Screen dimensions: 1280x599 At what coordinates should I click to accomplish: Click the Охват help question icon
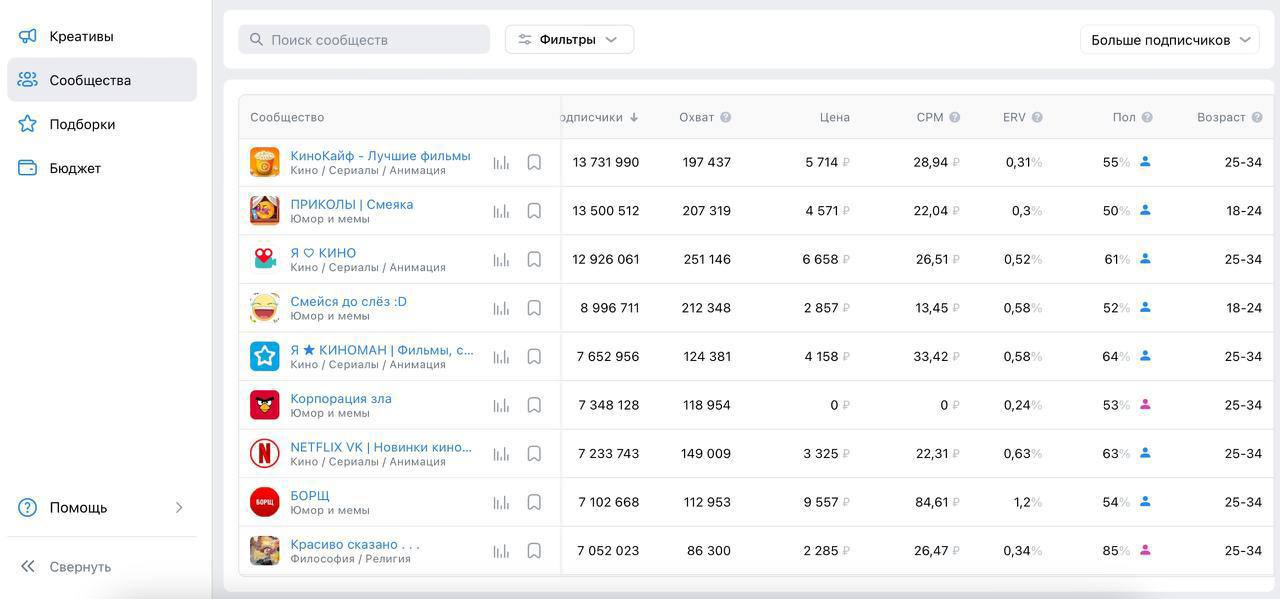pyautogui.click(x=726, y=117)
